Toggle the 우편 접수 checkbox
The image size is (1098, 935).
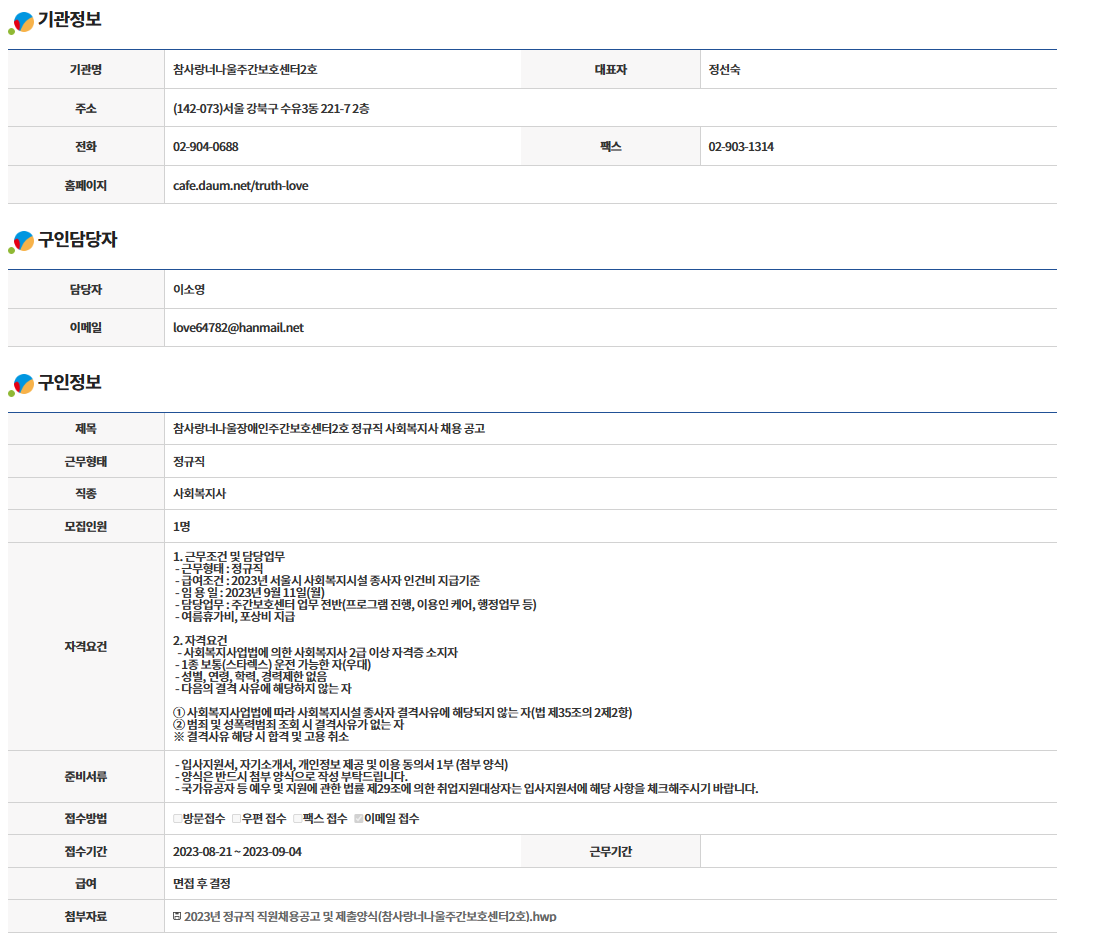click(236, 819)
